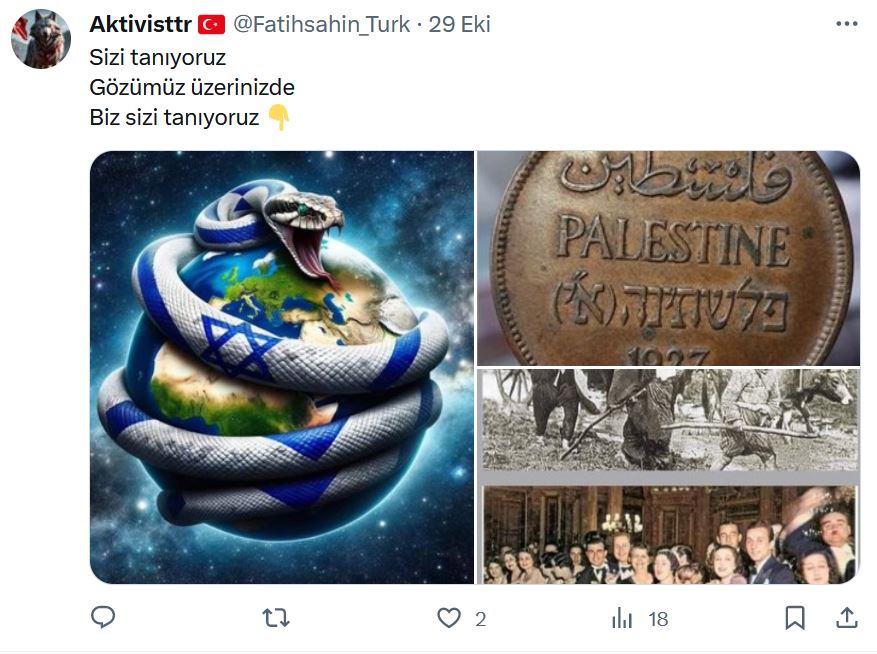The image size is (877, 654).
Task: Click the bookmark icon
Action: pyautogui.click(x=795, y=618)
